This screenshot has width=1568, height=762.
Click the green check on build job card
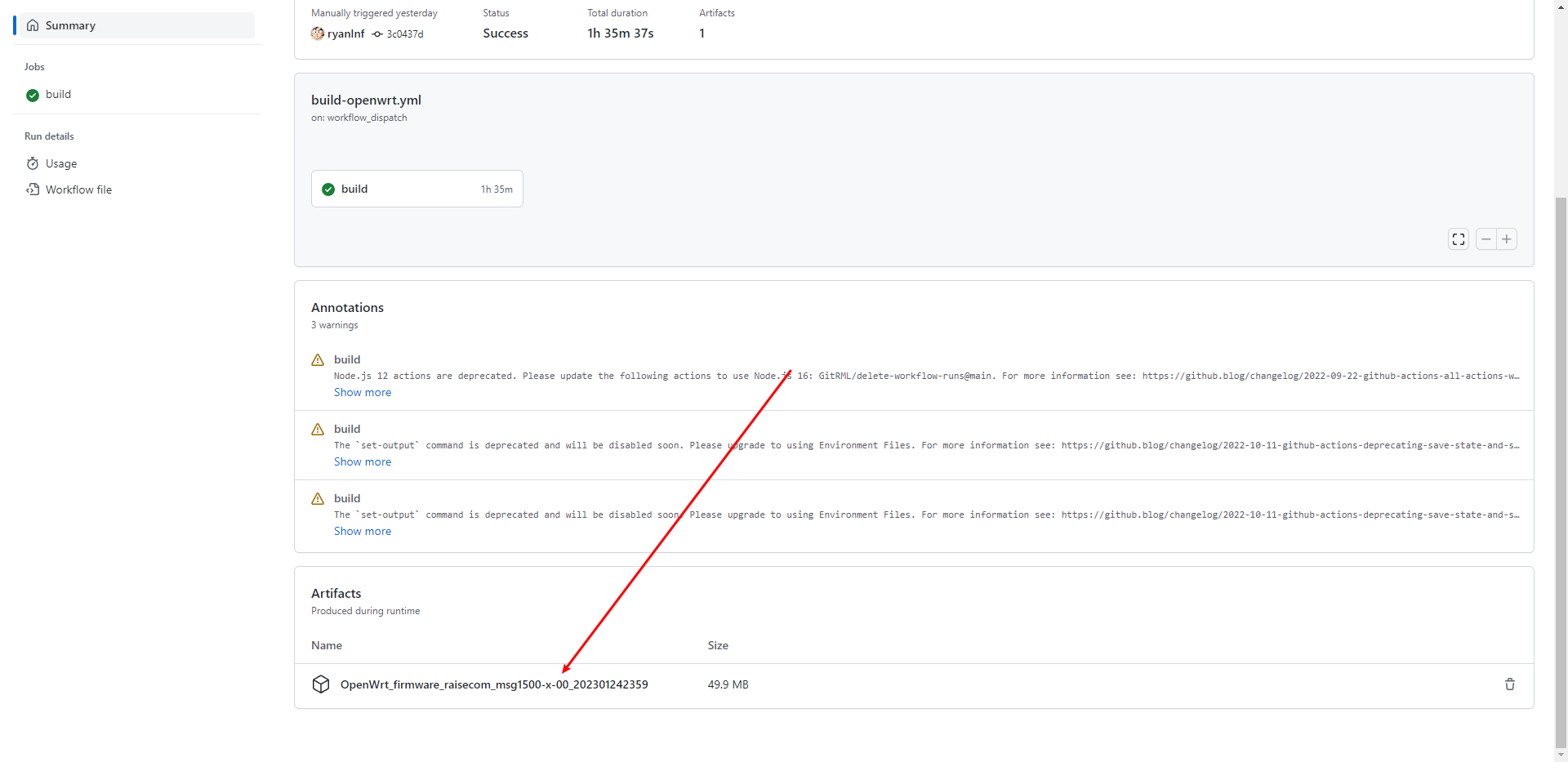point(328,189)
